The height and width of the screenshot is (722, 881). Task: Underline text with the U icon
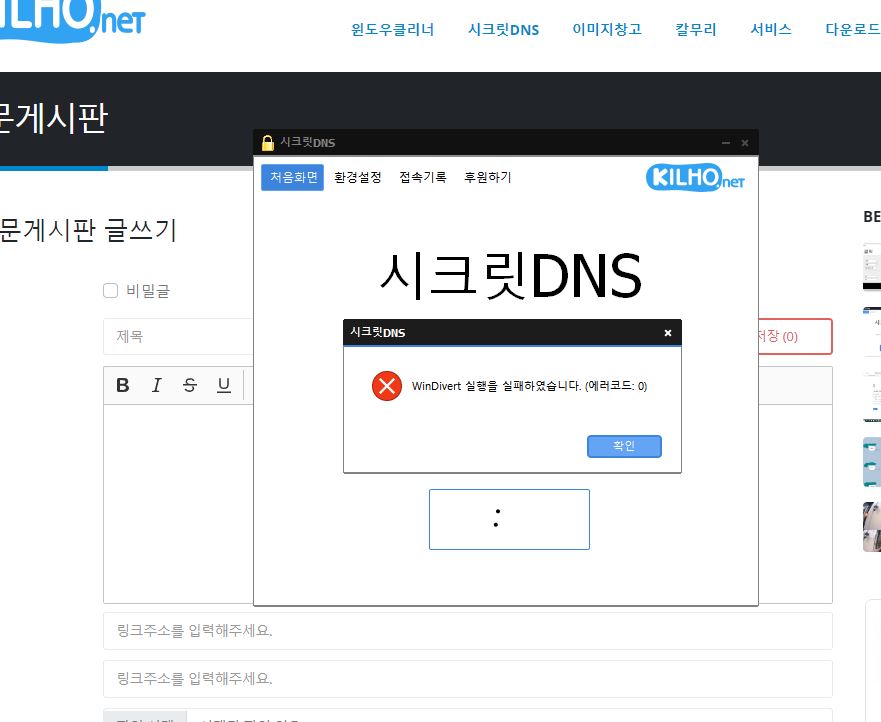pyautogui.click(x=224, y=385)
